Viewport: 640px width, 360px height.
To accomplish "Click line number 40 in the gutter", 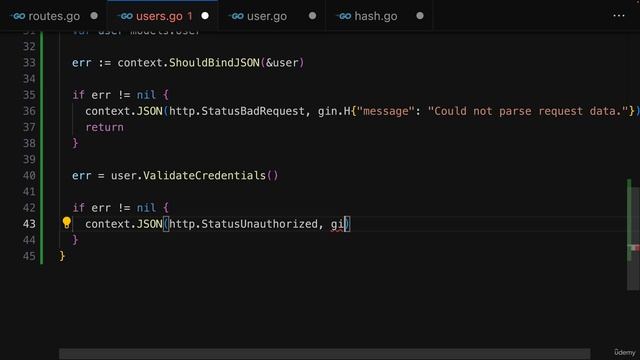I will click(29, 176).
